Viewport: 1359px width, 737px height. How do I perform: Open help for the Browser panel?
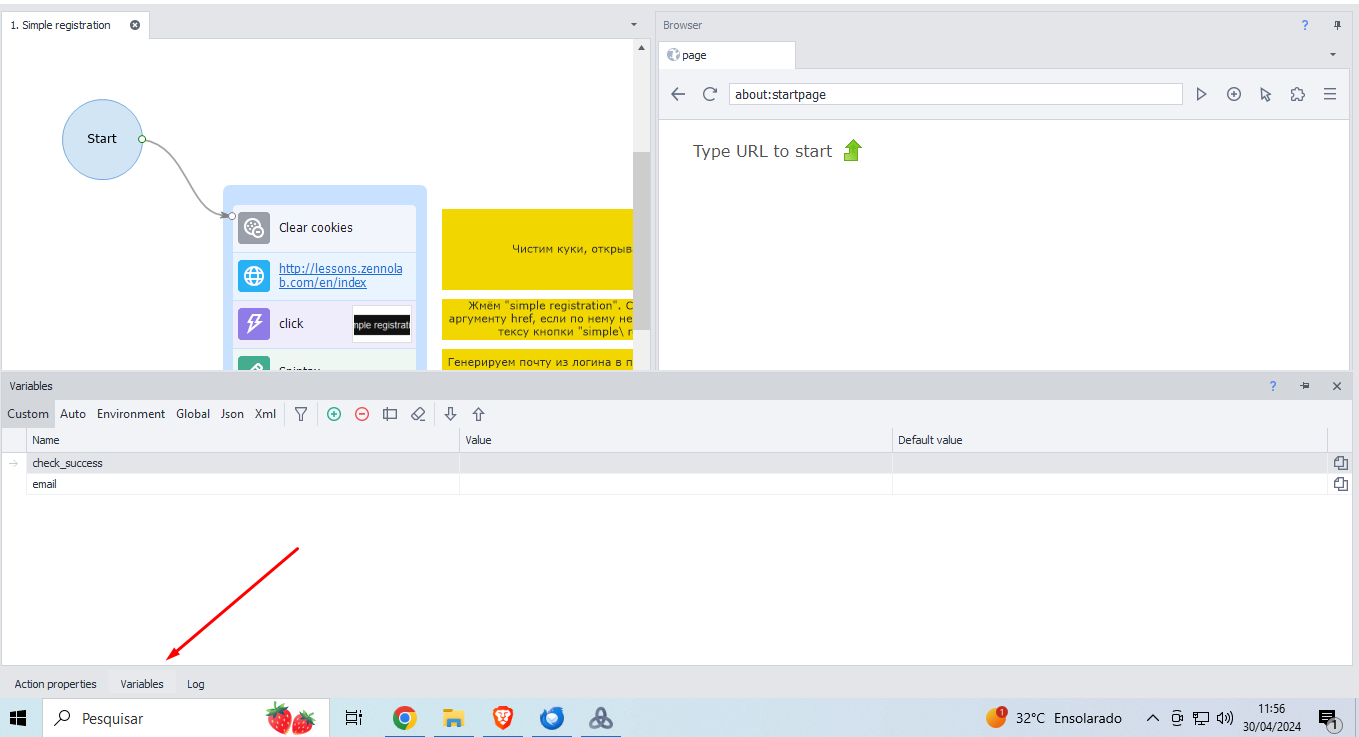click(x=1305, y=25)
